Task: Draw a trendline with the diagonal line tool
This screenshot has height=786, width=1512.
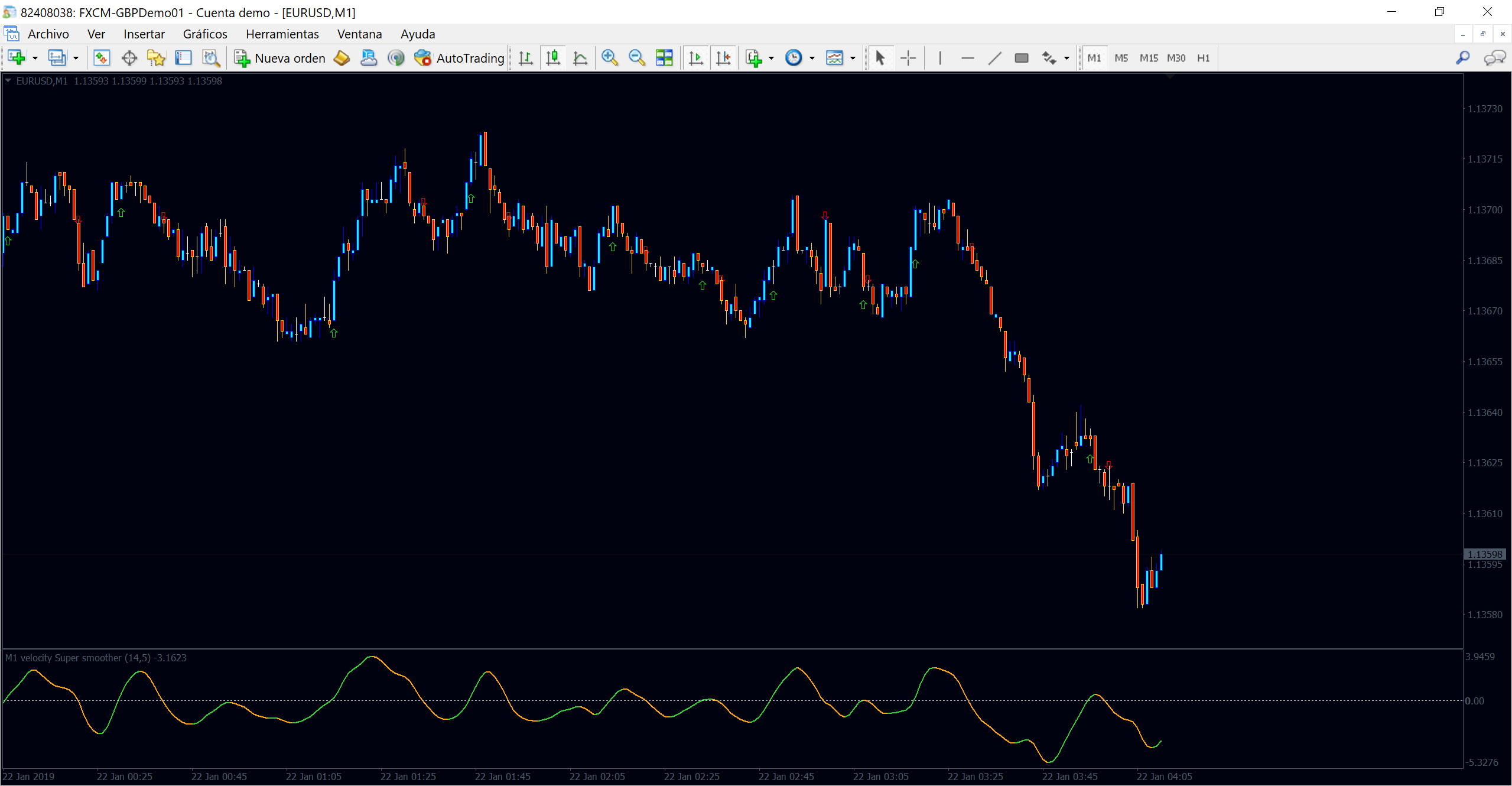Action: click(x=994, y=58)
